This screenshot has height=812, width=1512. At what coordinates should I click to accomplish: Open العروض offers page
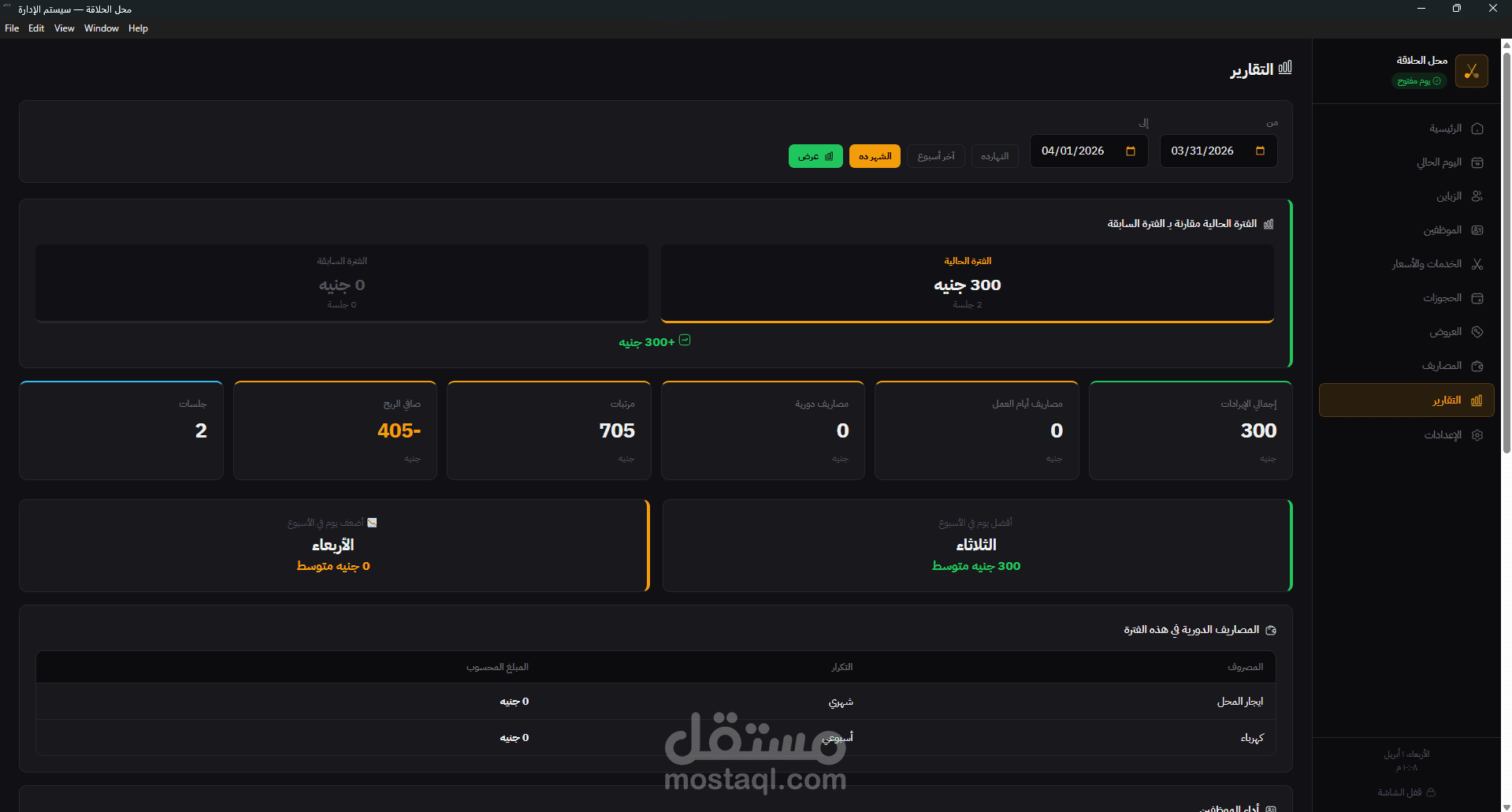[1406, 332]
